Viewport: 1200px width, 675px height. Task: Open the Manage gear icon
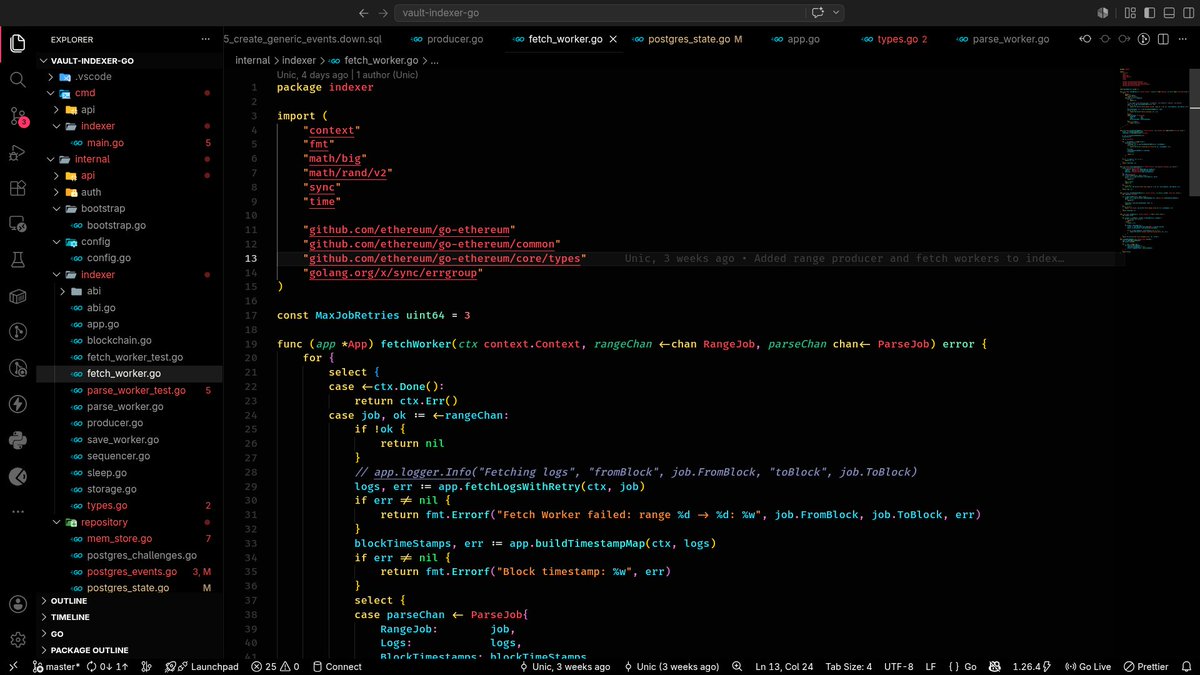pos(17,640)
